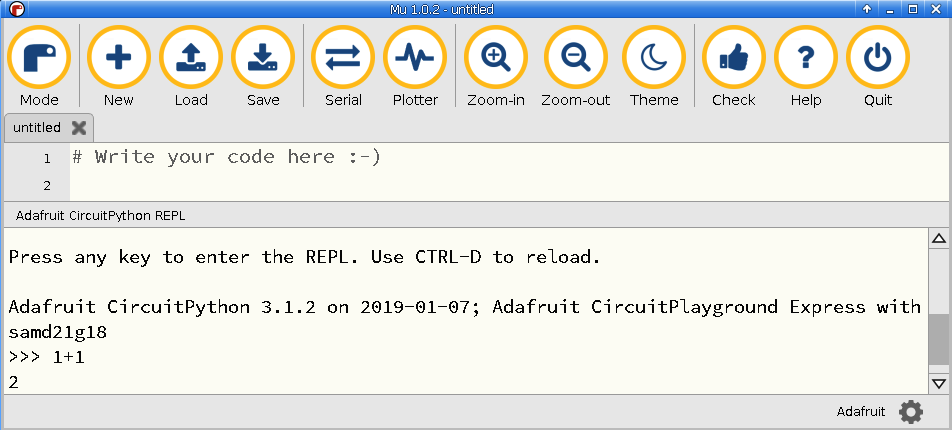Image resolution: width=952 pixels, height=430 pixels.
Task: Load a file from disk
Action: (191, 66)
